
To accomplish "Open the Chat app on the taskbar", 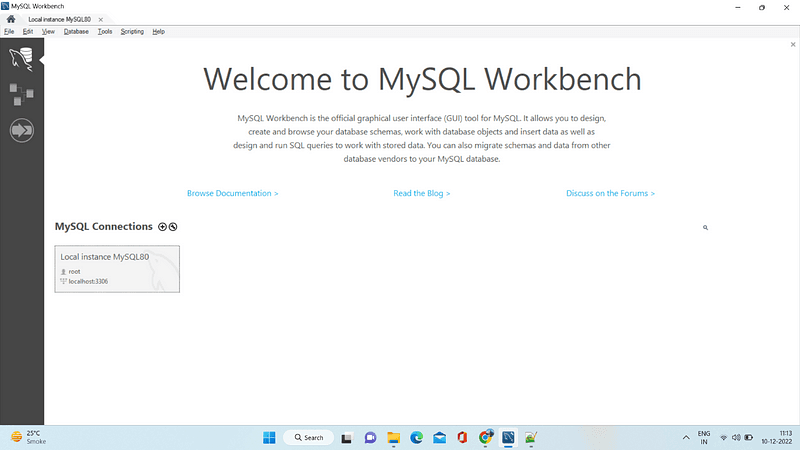I will [x=370, y=438].
